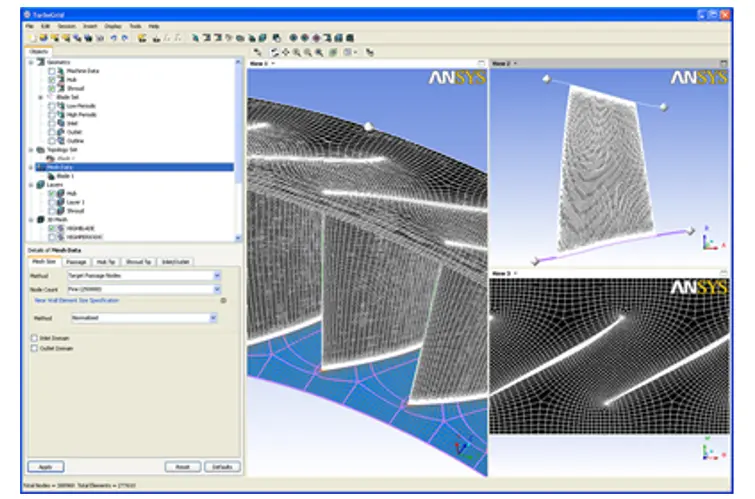Select Blade 1 under Mesh Data
755x499 pixels.
[x=64, y=175]
